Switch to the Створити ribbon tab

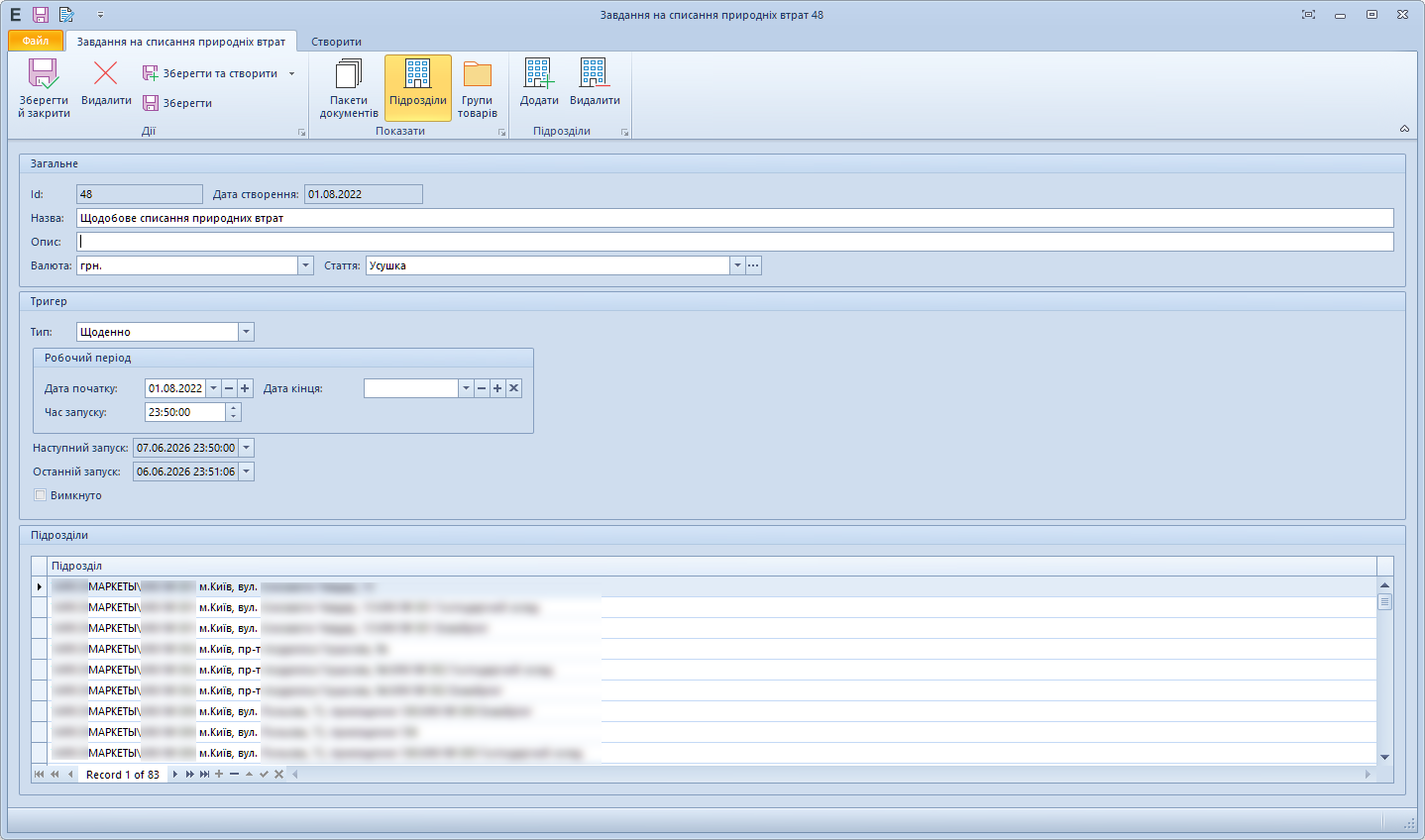(336, 42)
